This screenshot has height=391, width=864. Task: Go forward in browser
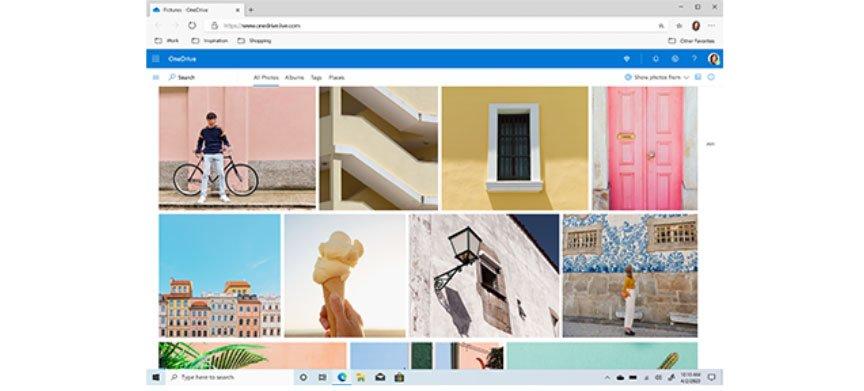pos(175,26)
